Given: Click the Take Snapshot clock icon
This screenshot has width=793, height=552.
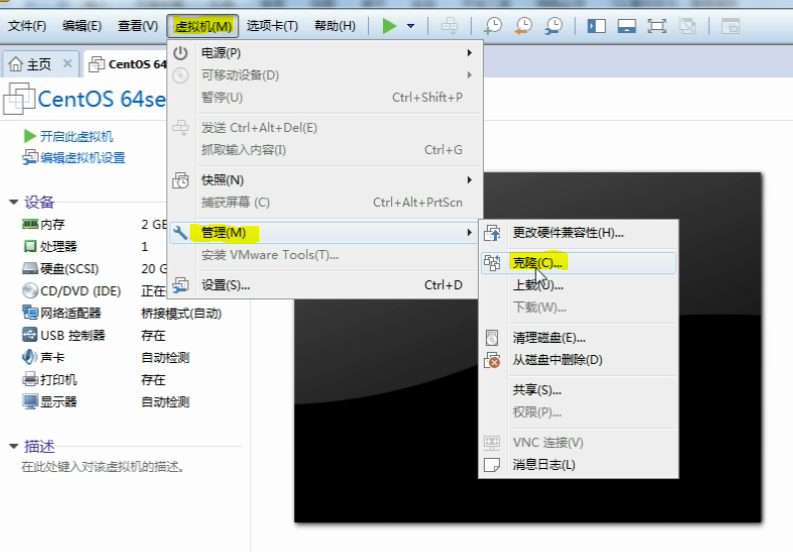Looking at the screenshot, I should tap(493, 25).
